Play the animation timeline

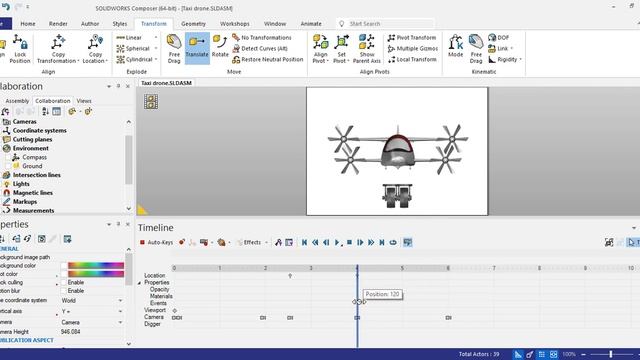tap(337, 242)
